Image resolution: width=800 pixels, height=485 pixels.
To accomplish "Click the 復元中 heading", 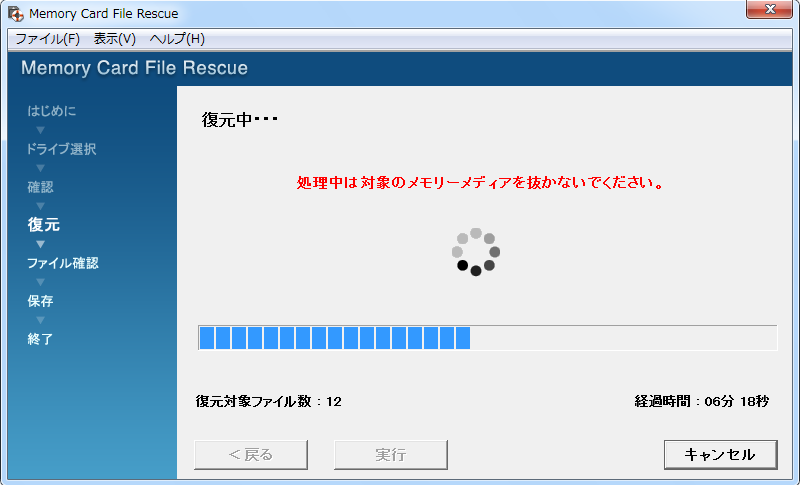I will (239, 120).
